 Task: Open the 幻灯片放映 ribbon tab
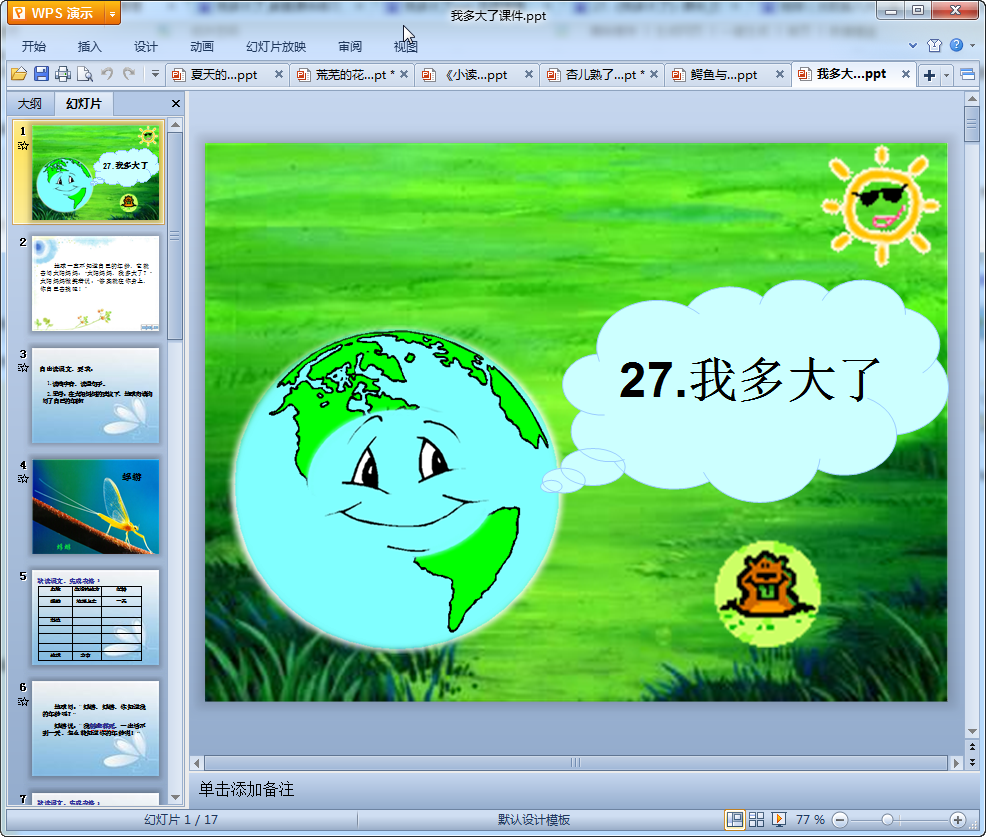click(x=276, y=46)
